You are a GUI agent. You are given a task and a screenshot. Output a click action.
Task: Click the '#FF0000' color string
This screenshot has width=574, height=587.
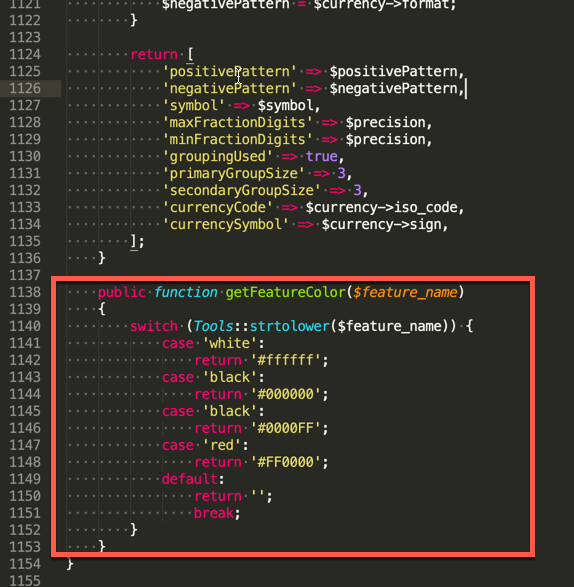pyautogui.click(x=285, y=462)
